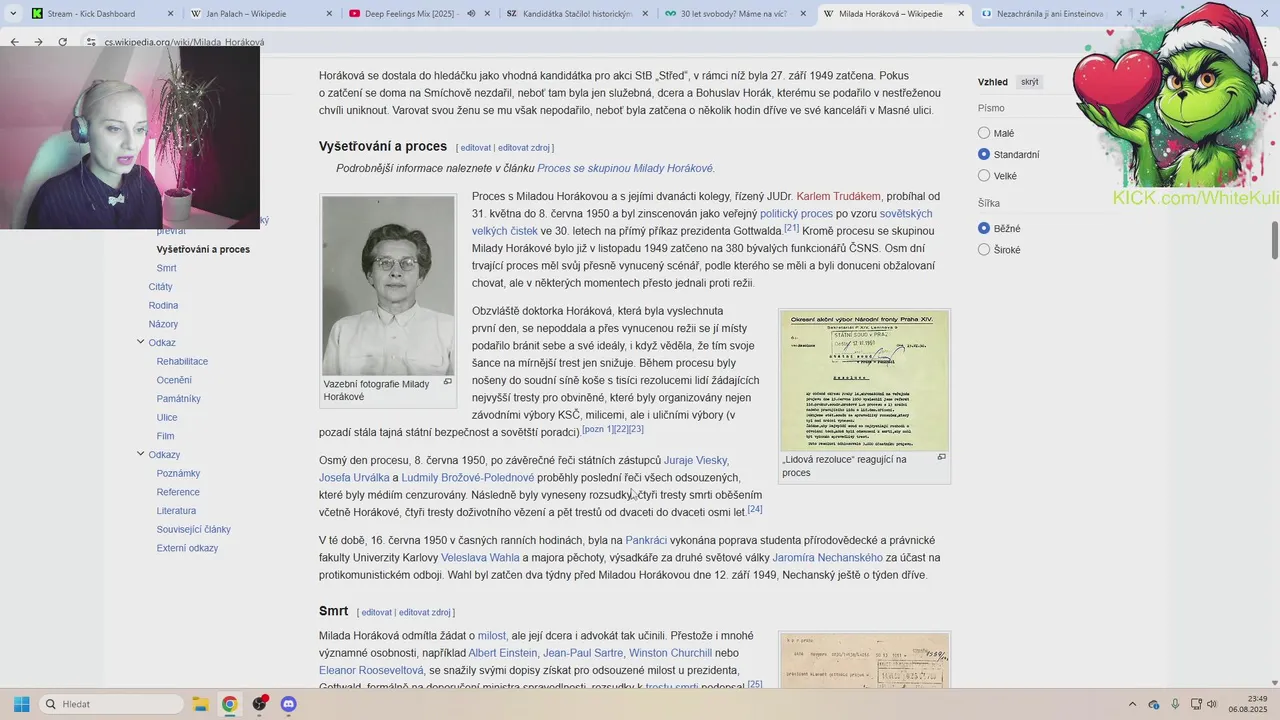The height and width of the screenshot is (720, 1280).
Task: Collapse the Odkaz section in contents
Action: coord(140,342)
